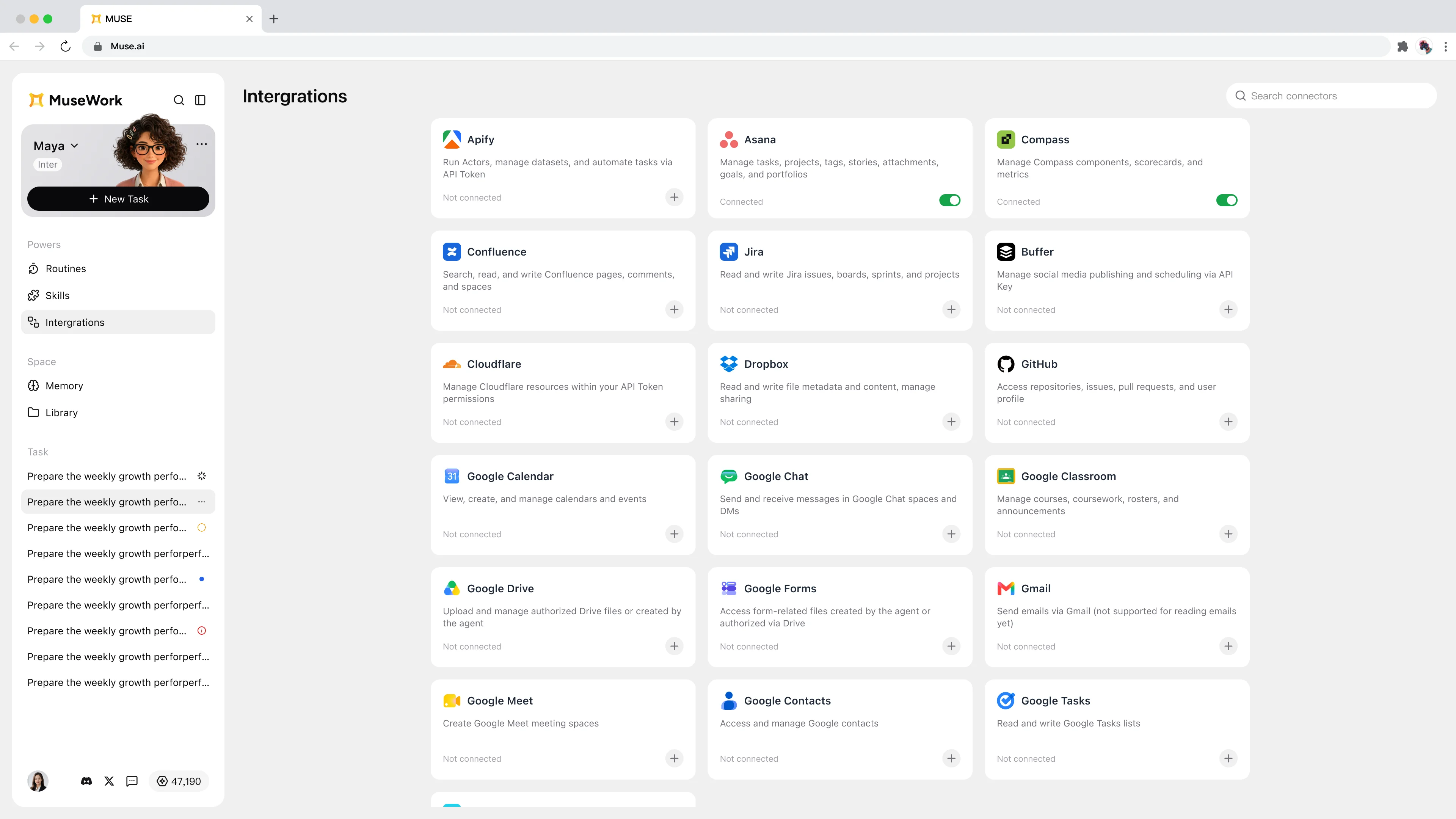Viewport: 1456px width, 819px height.
Task: Collapse the sidebar panel icon
Action: coord(200,100)
